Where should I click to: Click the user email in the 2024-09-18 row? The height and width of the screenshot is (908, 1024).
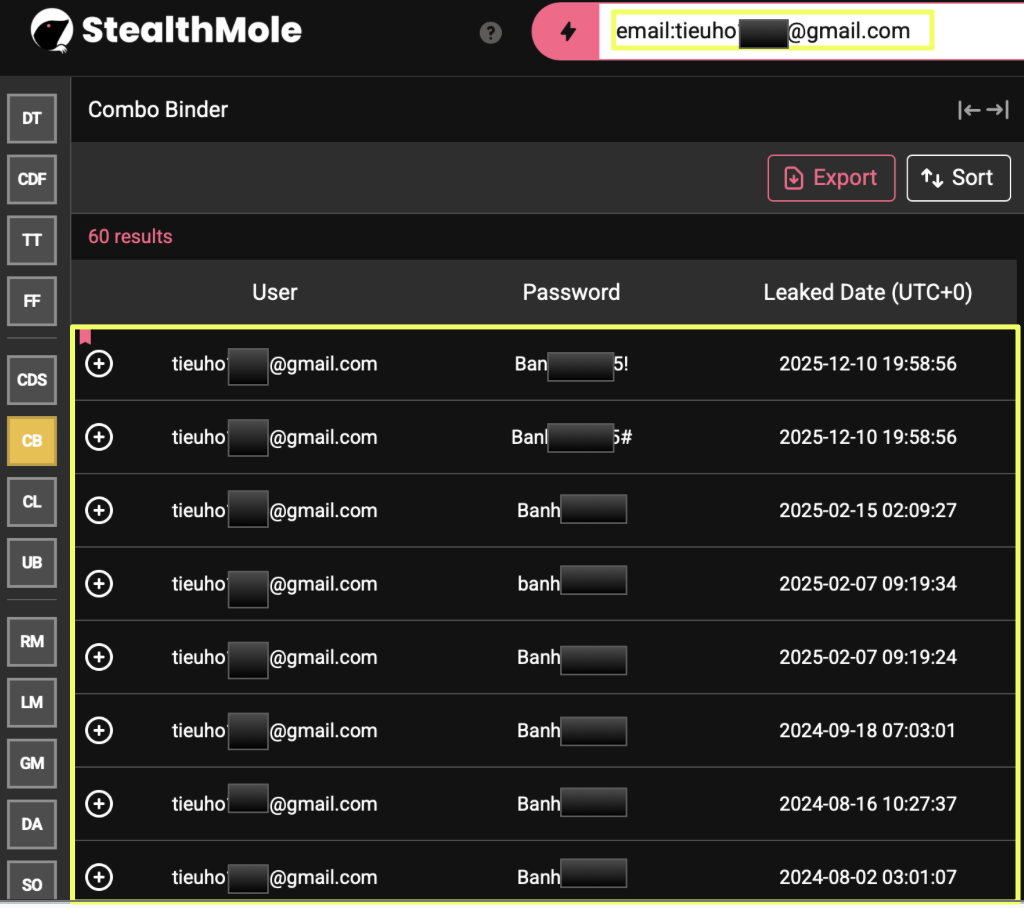[274, 730]
